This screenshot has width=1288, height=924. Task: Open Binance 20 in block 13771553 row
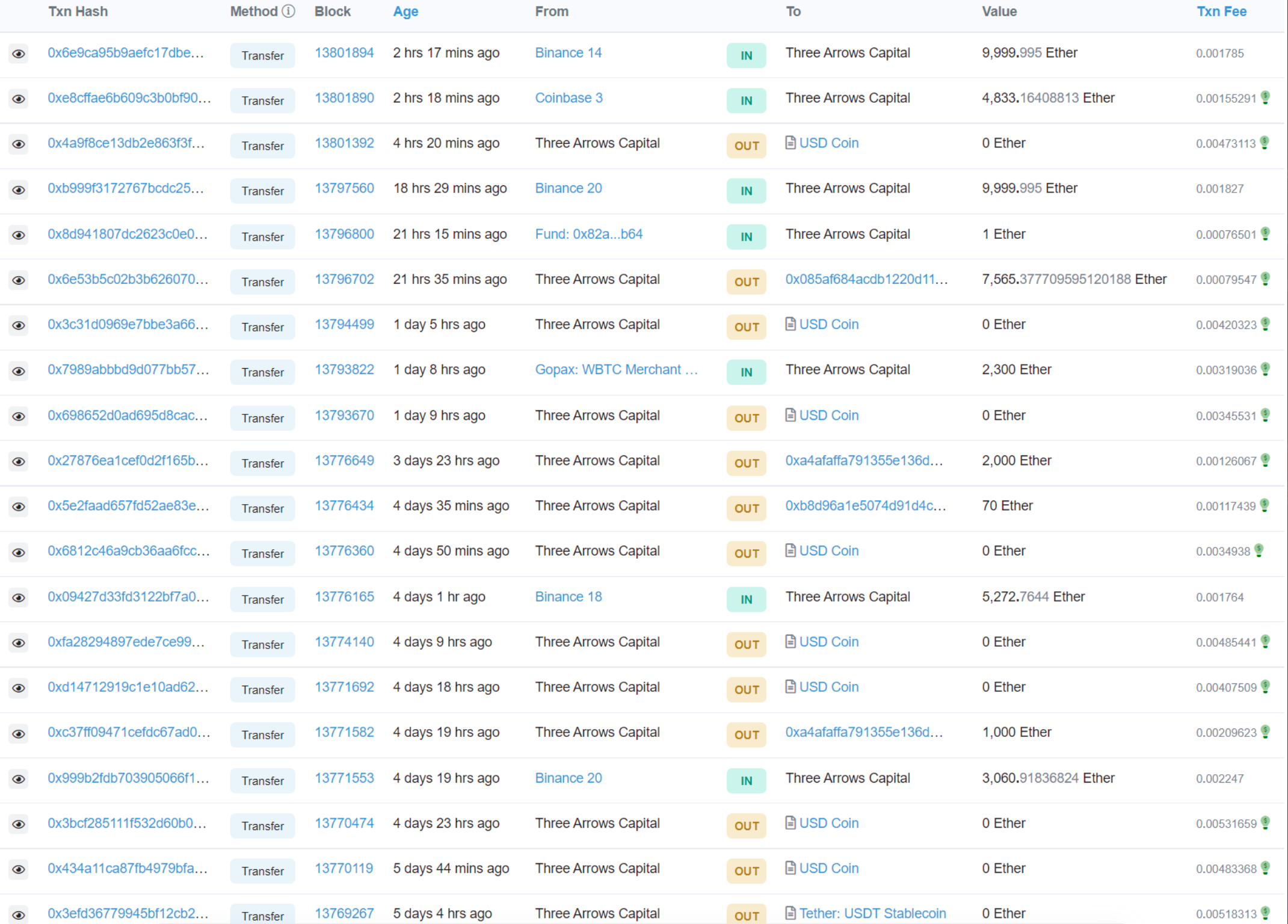point(569,778)
